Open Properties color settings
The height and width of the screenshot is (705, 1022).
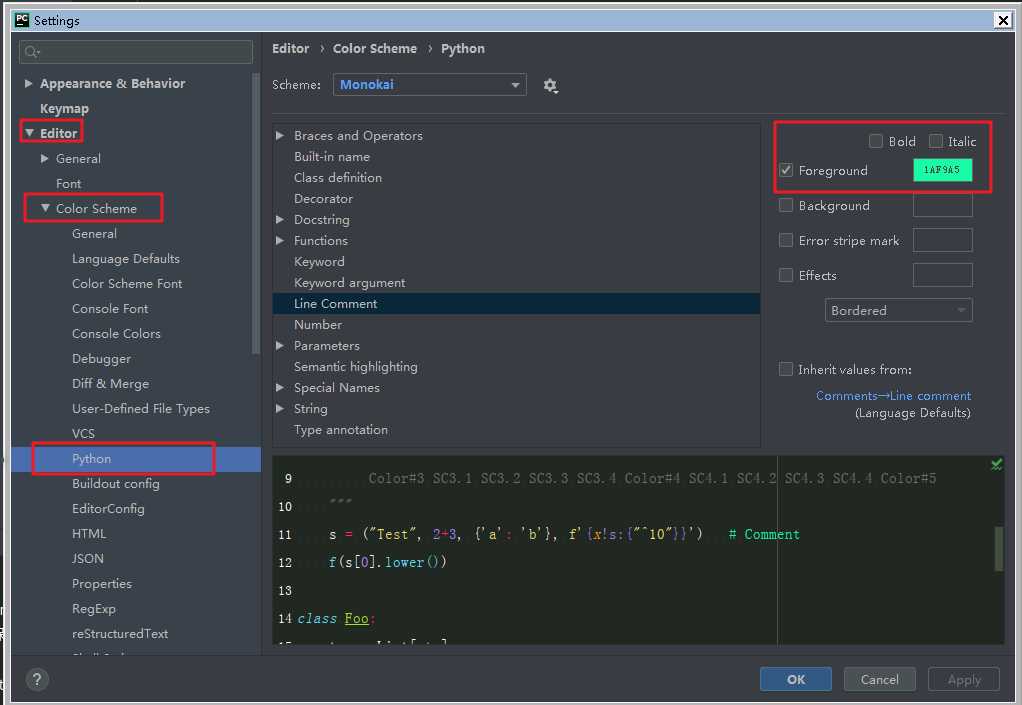[102, 584]
